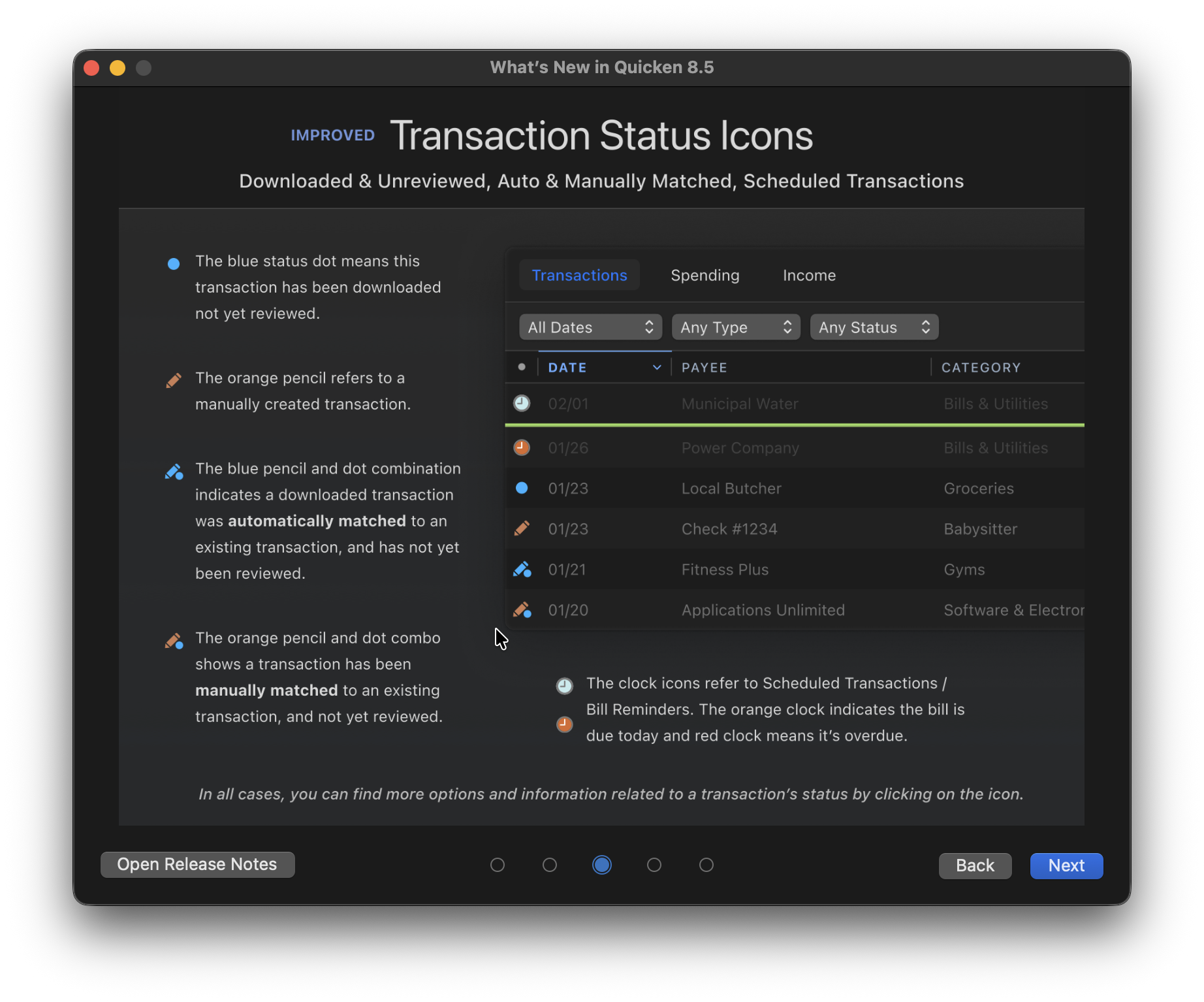The image size is (1204, 1002).
Task: Go to the first page dot
Action: point(498,865)
